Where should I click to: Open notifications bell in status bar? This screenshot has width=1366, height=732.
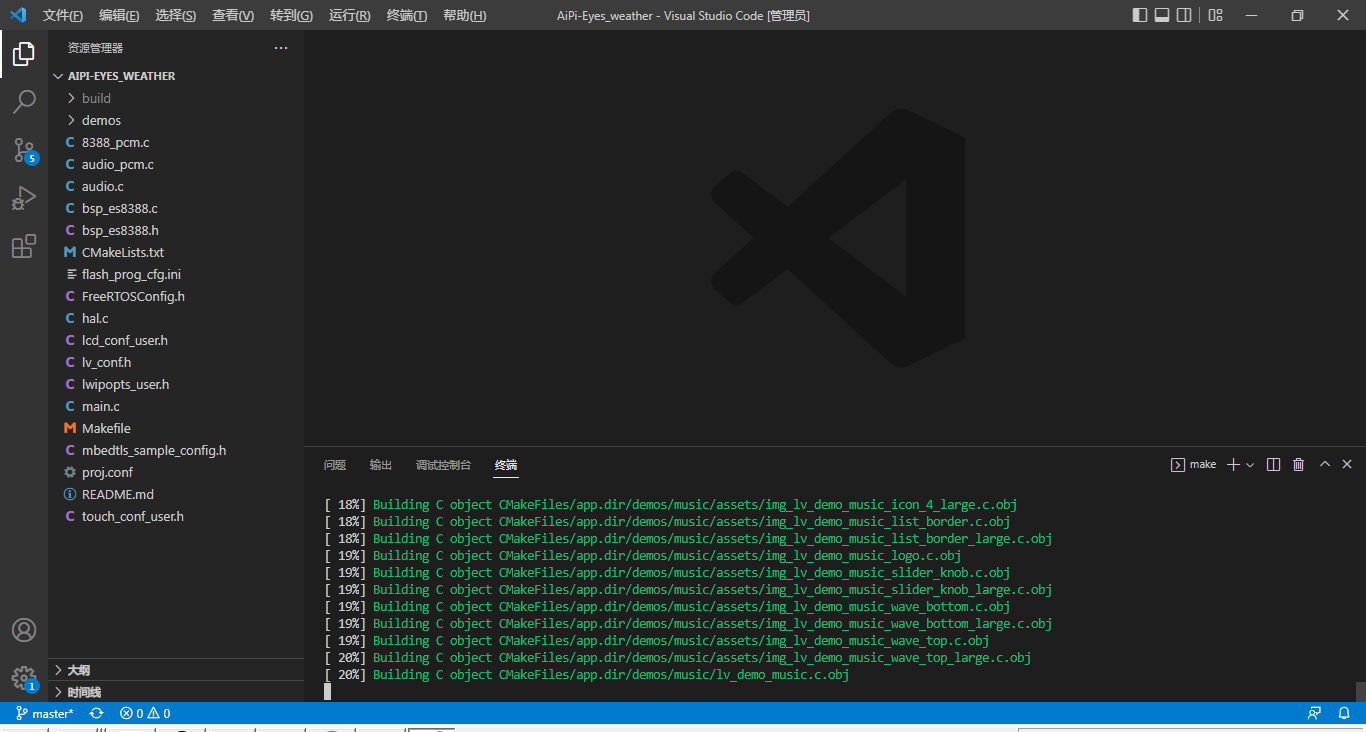1344,714
